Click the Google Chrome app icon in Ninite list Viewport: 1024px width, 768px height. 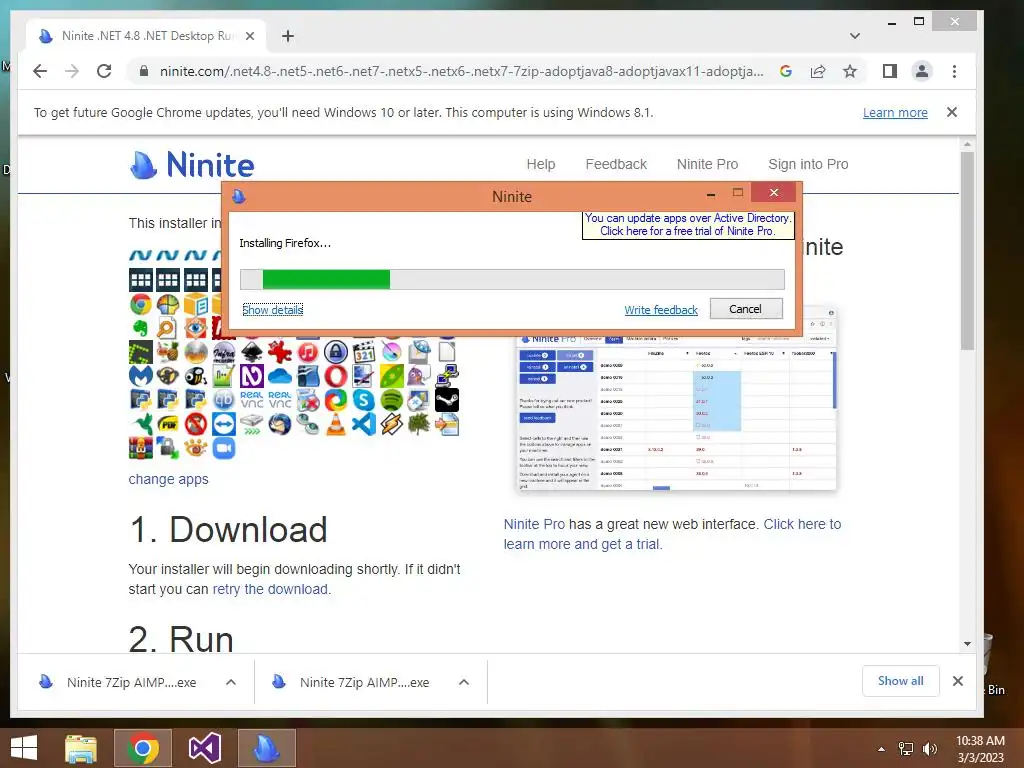(141, 304)
